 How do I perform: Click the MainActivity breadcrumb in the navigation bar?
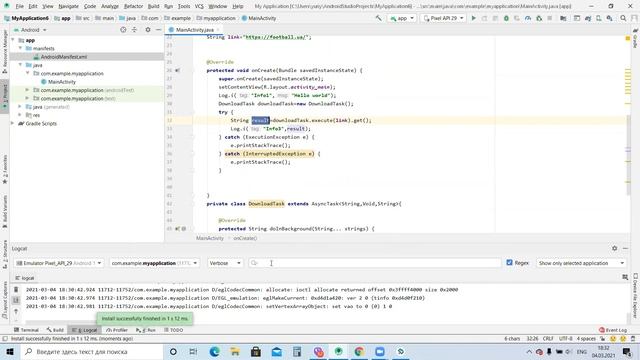point(259,18)
